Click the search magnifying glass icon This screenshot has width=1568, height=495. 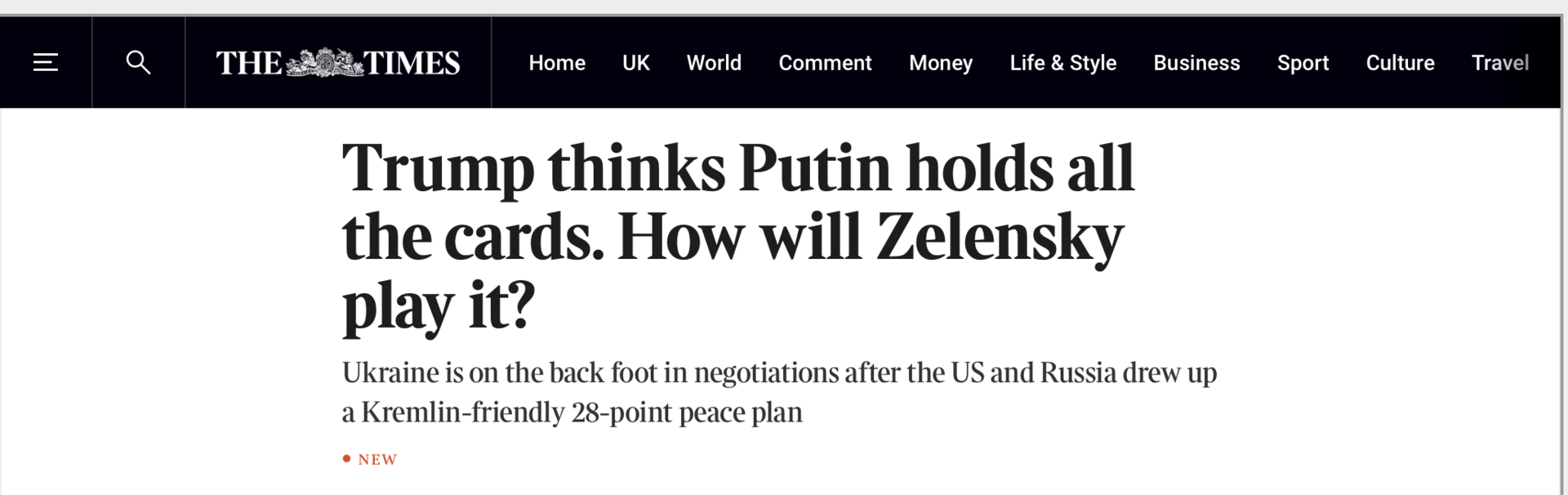point(138,62)
